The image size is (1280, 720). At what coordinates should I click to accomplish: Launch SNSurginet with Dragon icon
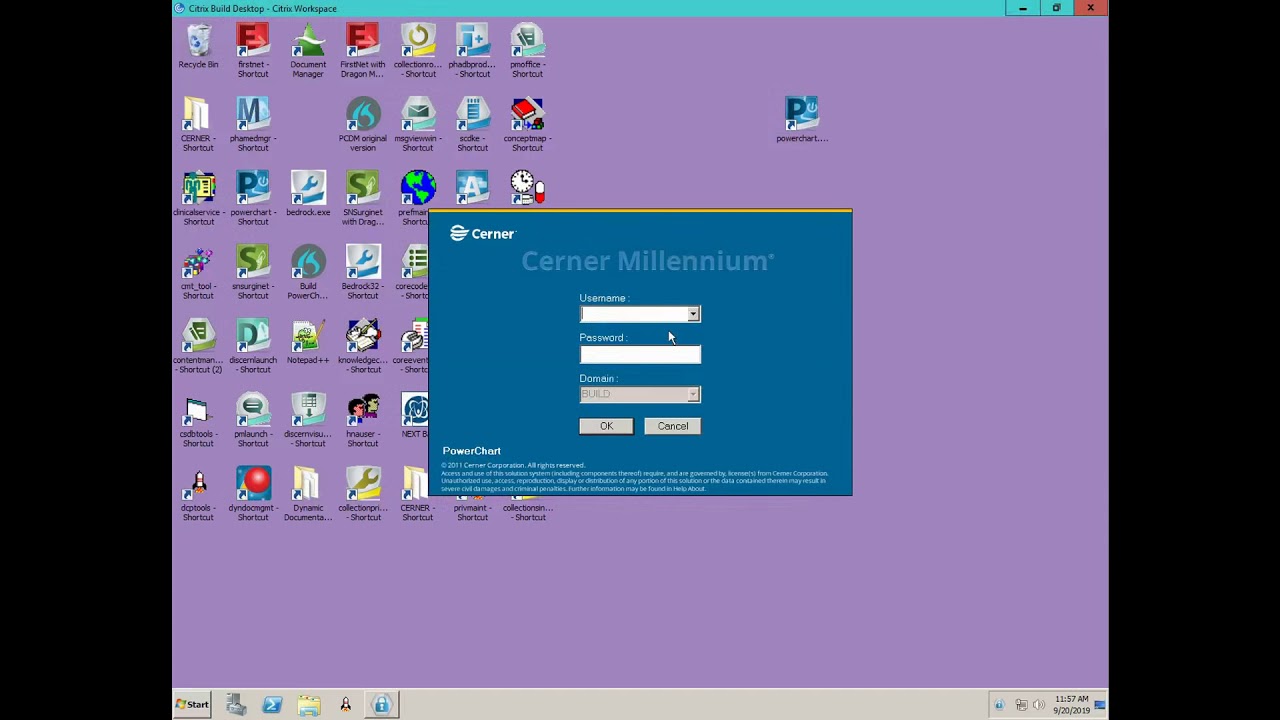click(363, 199)
